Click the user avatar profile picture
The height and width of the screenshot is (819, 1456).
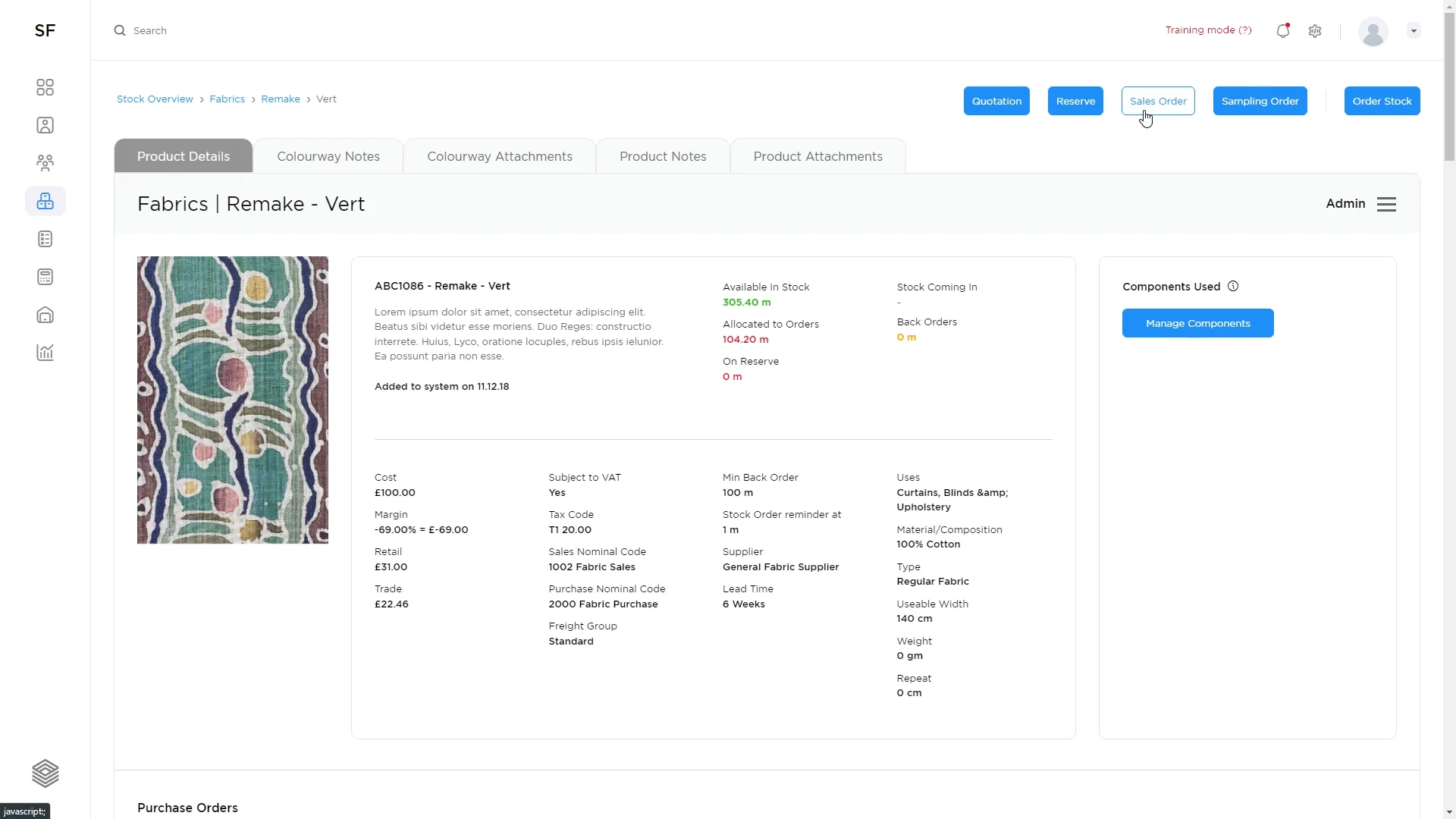click(x=1373, y=31)
